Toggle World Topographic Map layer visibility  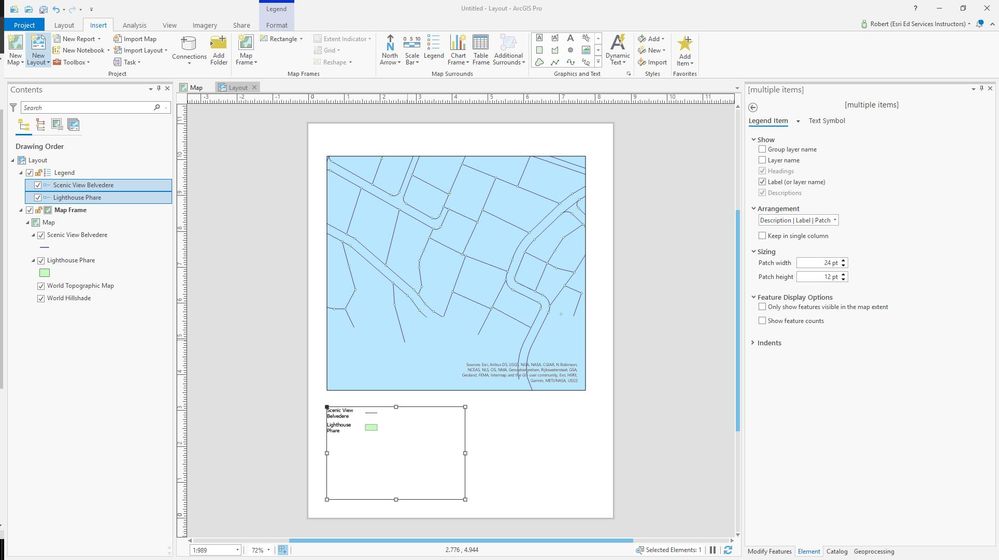pos(41,286)
